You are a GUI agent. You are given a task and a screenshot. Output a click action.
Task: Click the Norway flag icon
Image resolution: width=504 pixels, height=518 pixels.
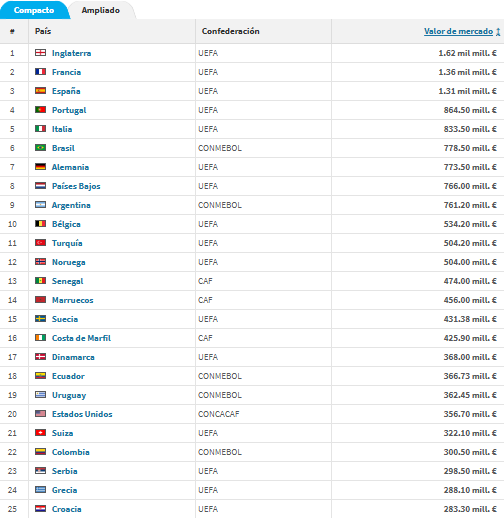[40, 262]
